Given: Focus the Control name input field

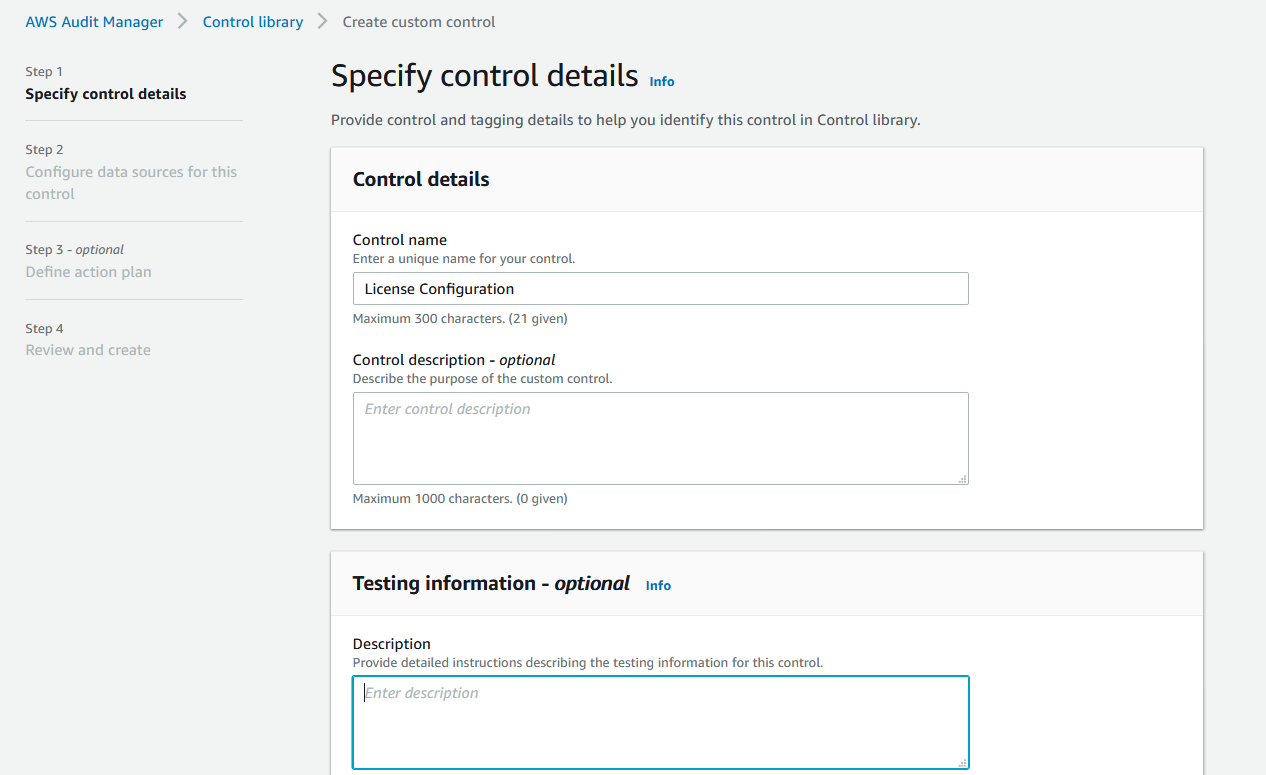Looking at the screenshot, I should [661, 289].
